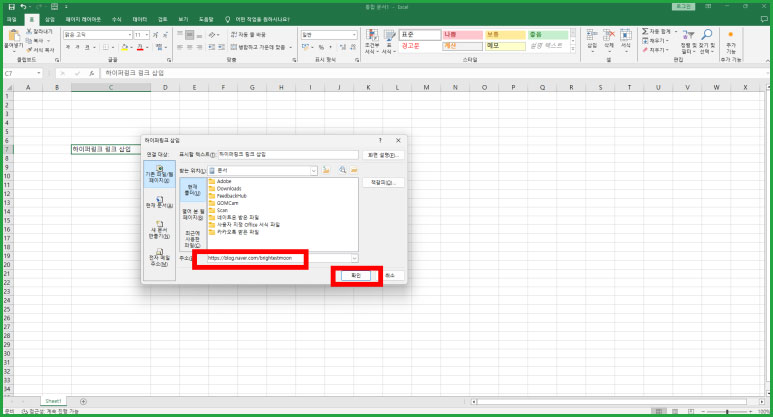This screenshot has width=773, height=417.
Task: Click Merge and Center button
Action: click(x=258, y=47)
